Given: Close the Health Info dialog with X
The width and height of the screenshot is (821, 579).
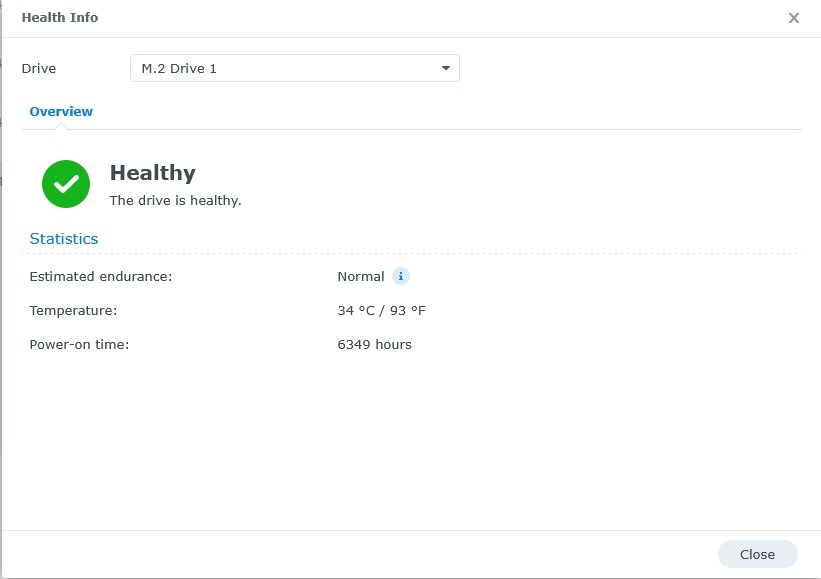Looking at the screenshot, I should click(794, 18).
